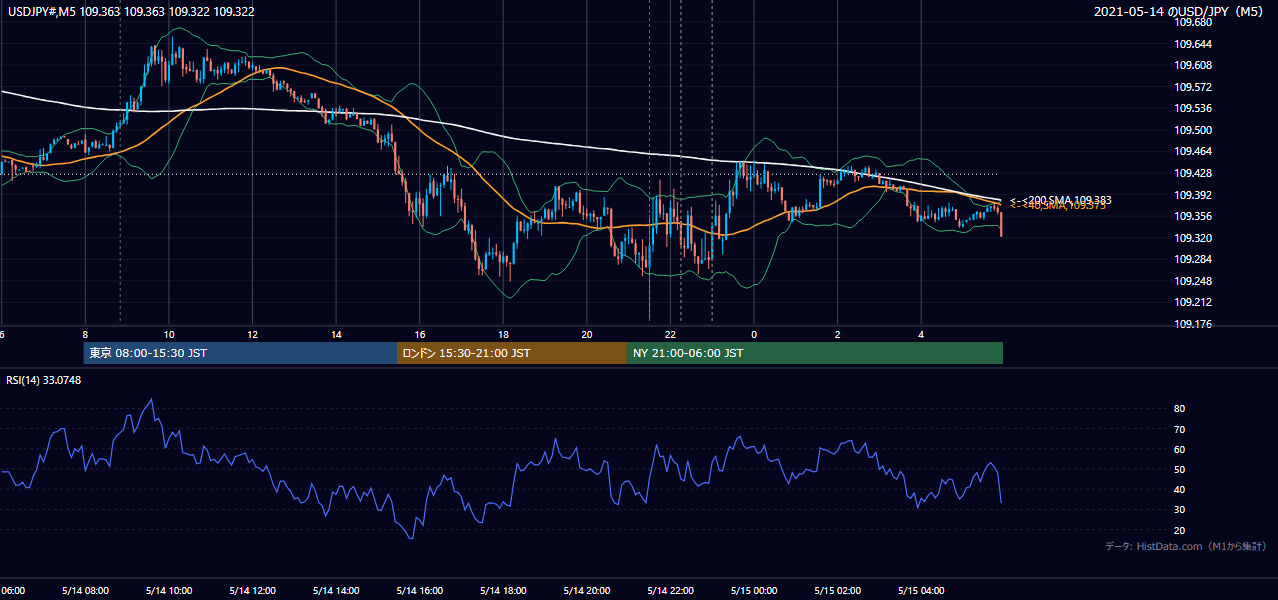Click the HistData.com data source credit
This screenshot has height=600, width=1278.
point(1185,546)
